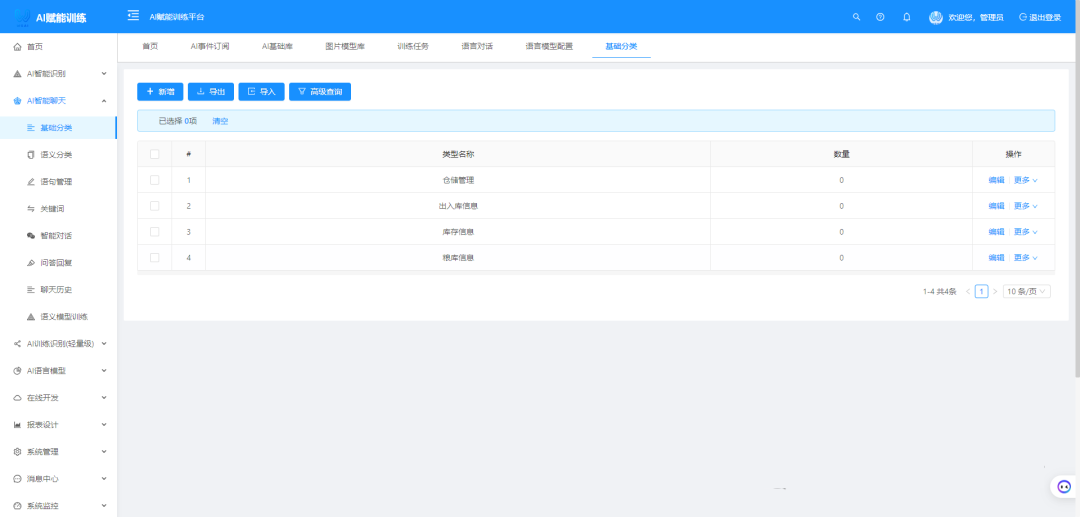
Task: Switch to the 图片模型库 tab
Action: tap(345, 46)
